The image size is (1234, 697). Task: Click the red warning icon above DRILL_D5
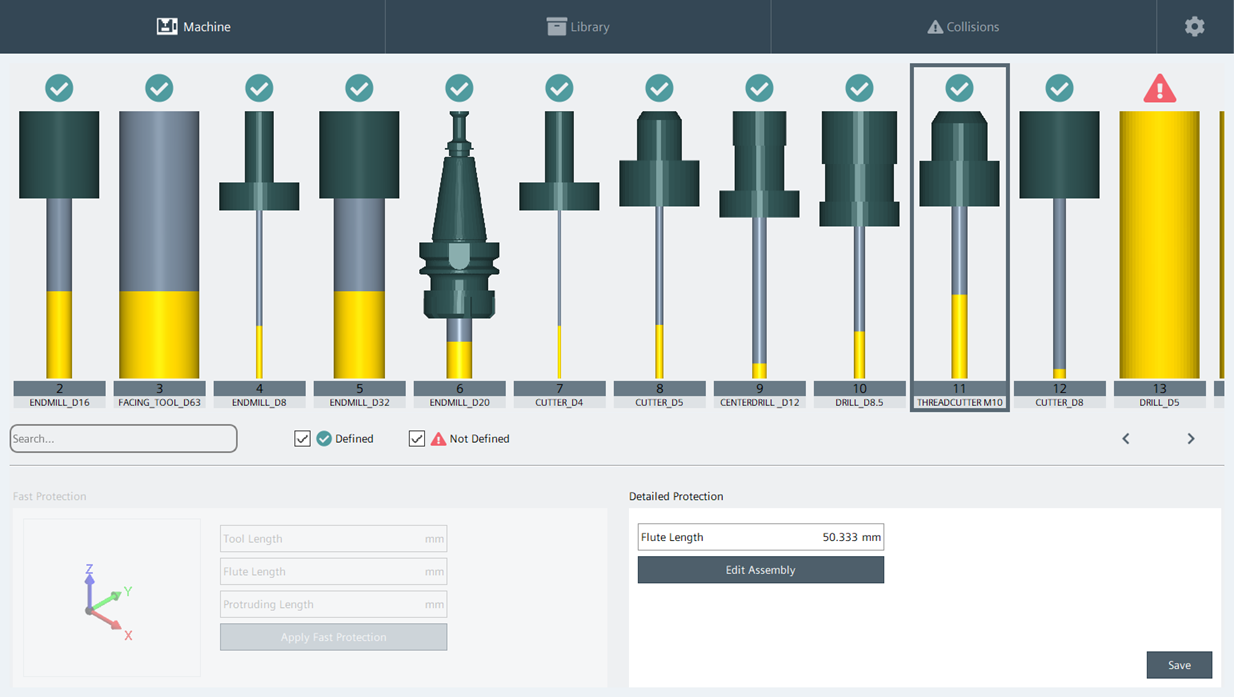1159,88
